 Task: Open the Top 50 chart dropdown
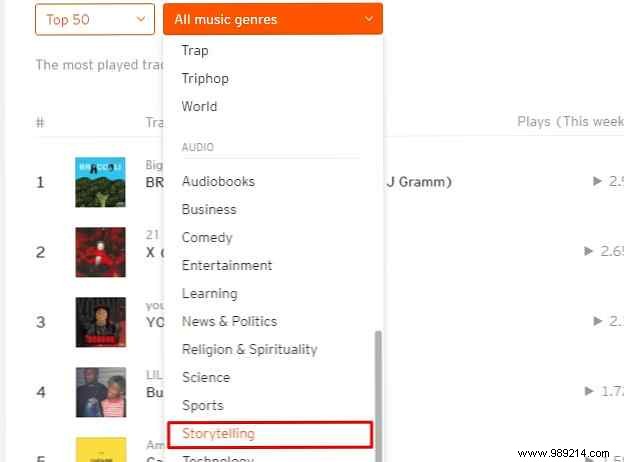coord(95,19)
